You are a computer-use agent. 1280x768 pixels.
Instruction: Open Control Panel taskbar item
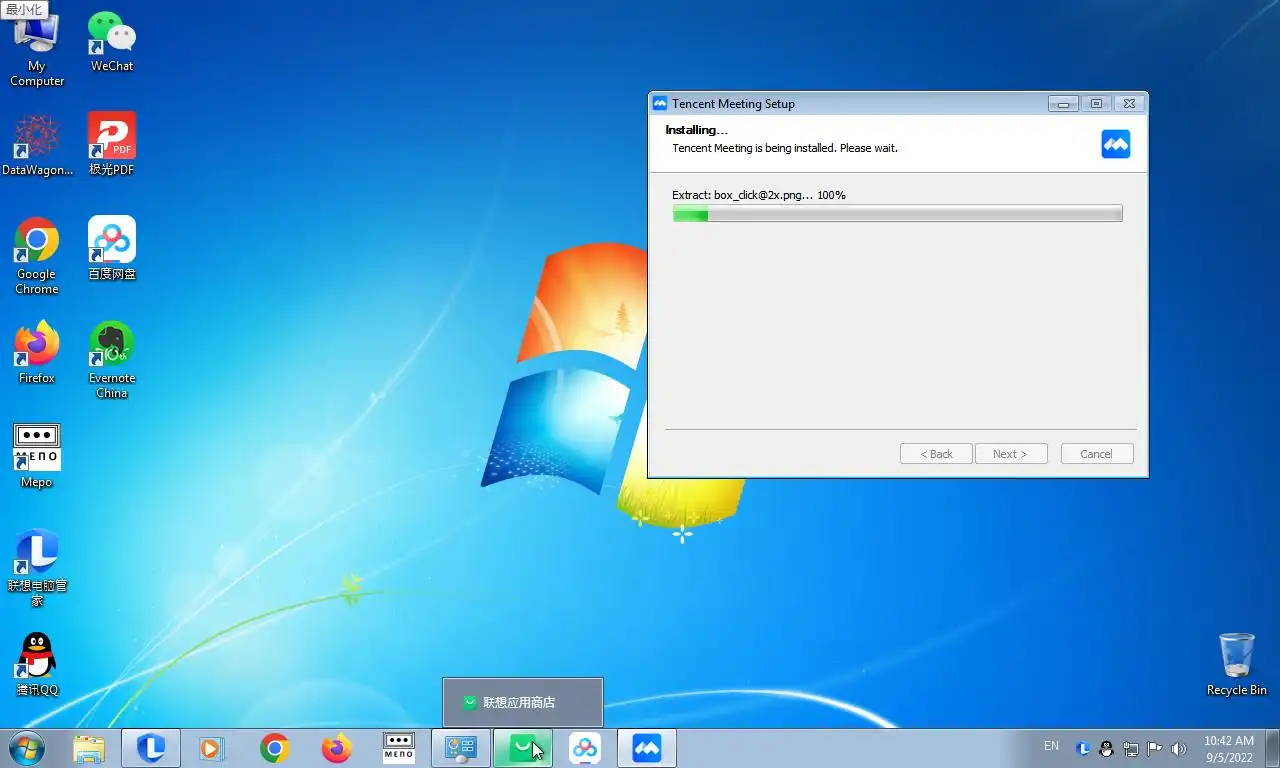click(461, 748)
